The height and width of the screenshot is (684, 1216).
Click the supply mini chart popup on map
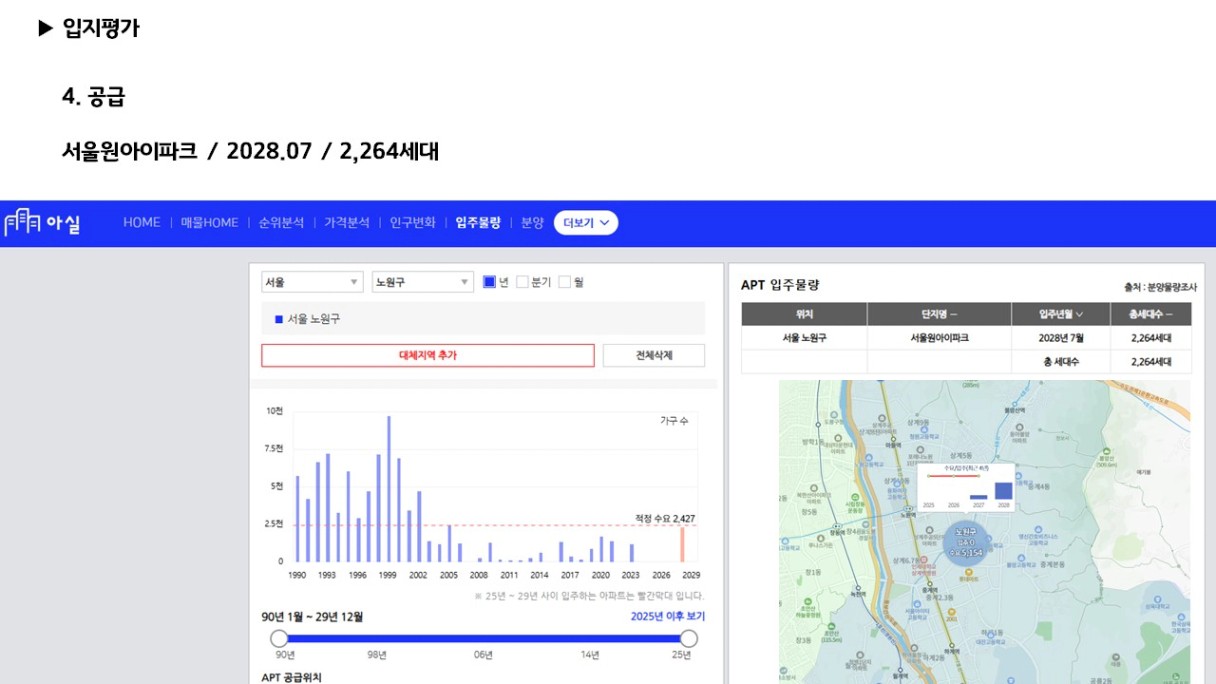pos(967,486)
